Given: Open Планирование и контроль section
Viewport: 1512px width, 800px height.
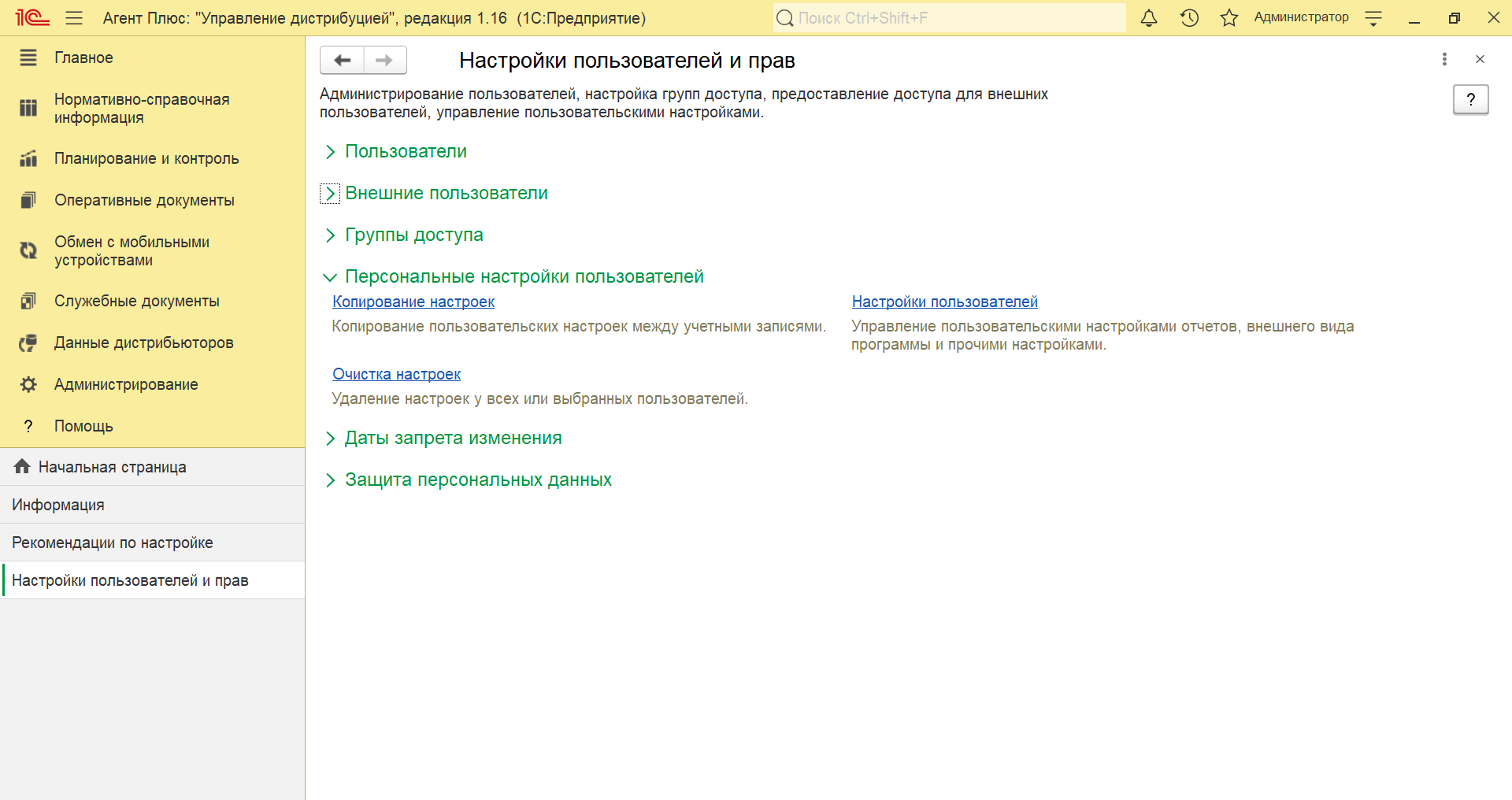Looking at the screenshot, I should pyautogui.click(x=153, y=158).
